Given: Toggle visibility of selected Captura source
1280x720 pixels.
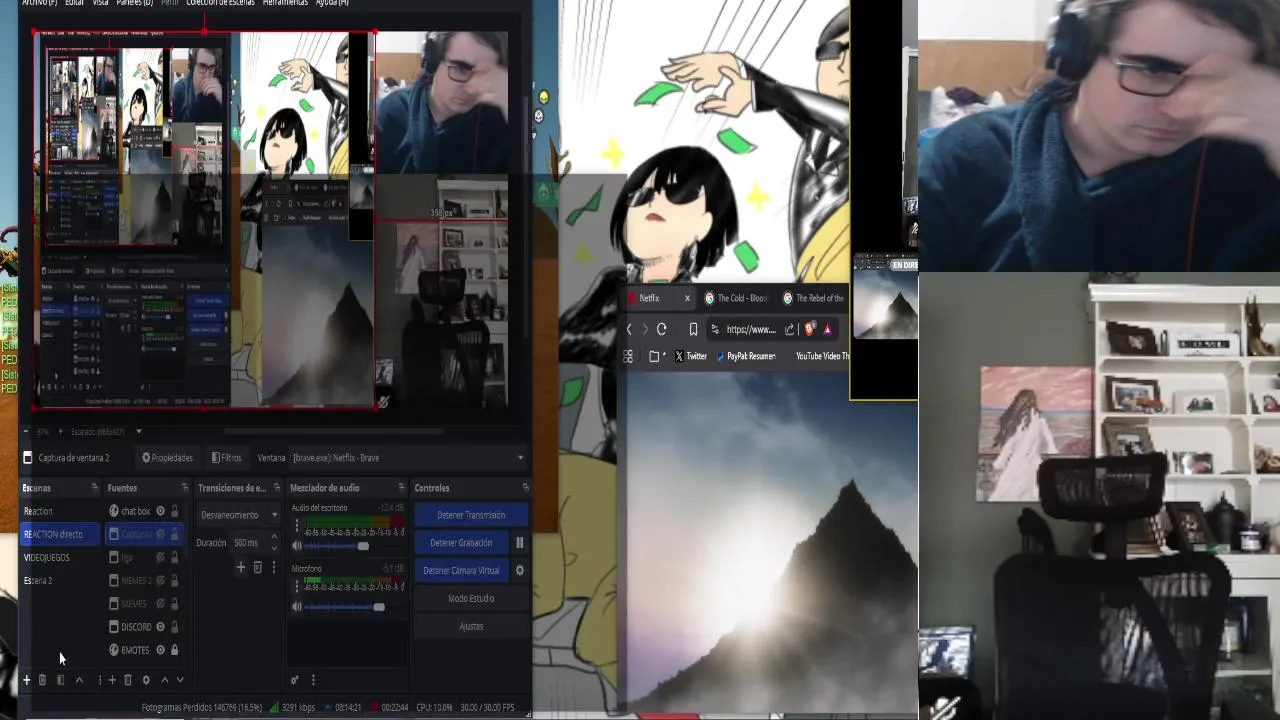Looking at the screenshot, I should [160, 534].
